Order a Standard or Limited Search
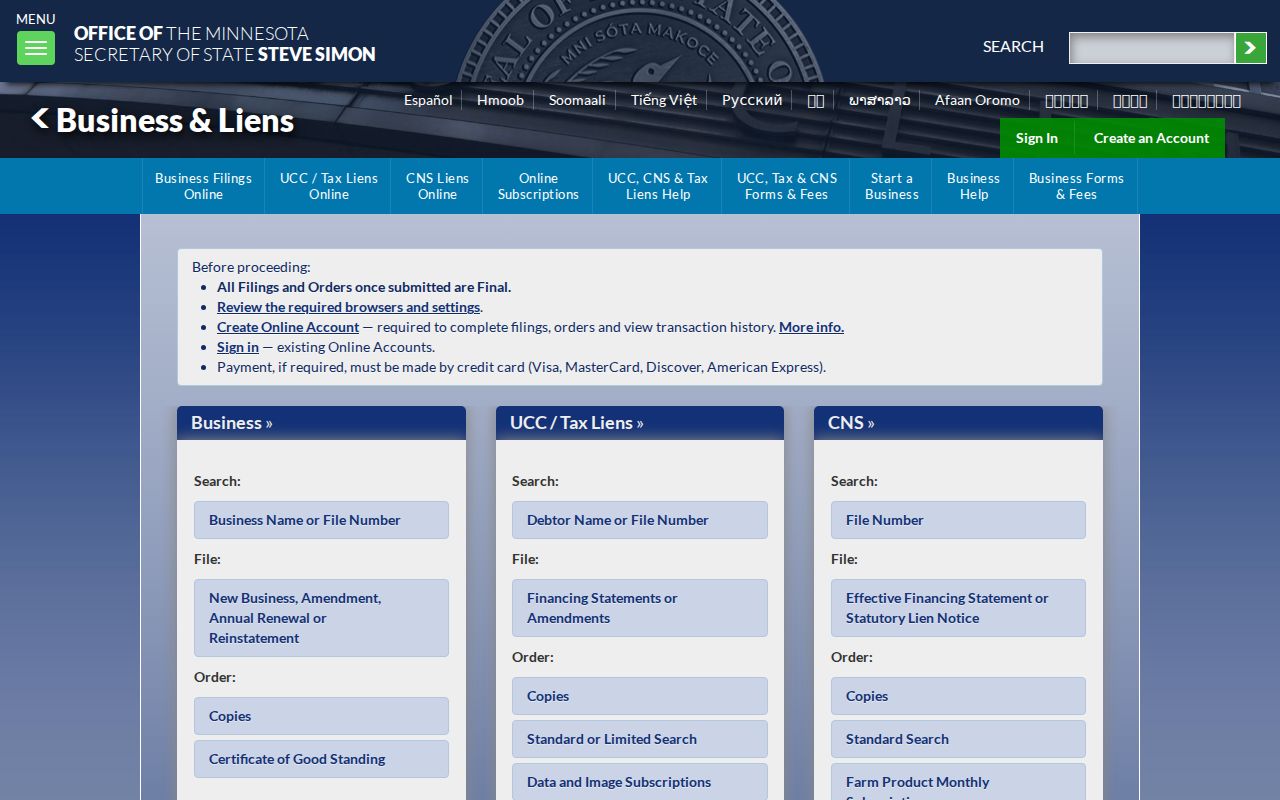 (640, 739)
